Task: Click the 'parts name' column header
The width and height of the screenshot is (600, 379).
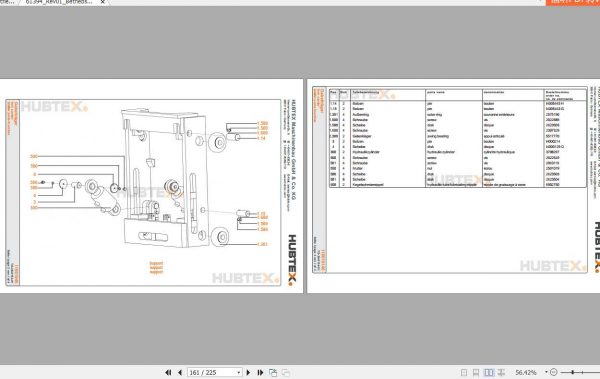Action: 435,92
